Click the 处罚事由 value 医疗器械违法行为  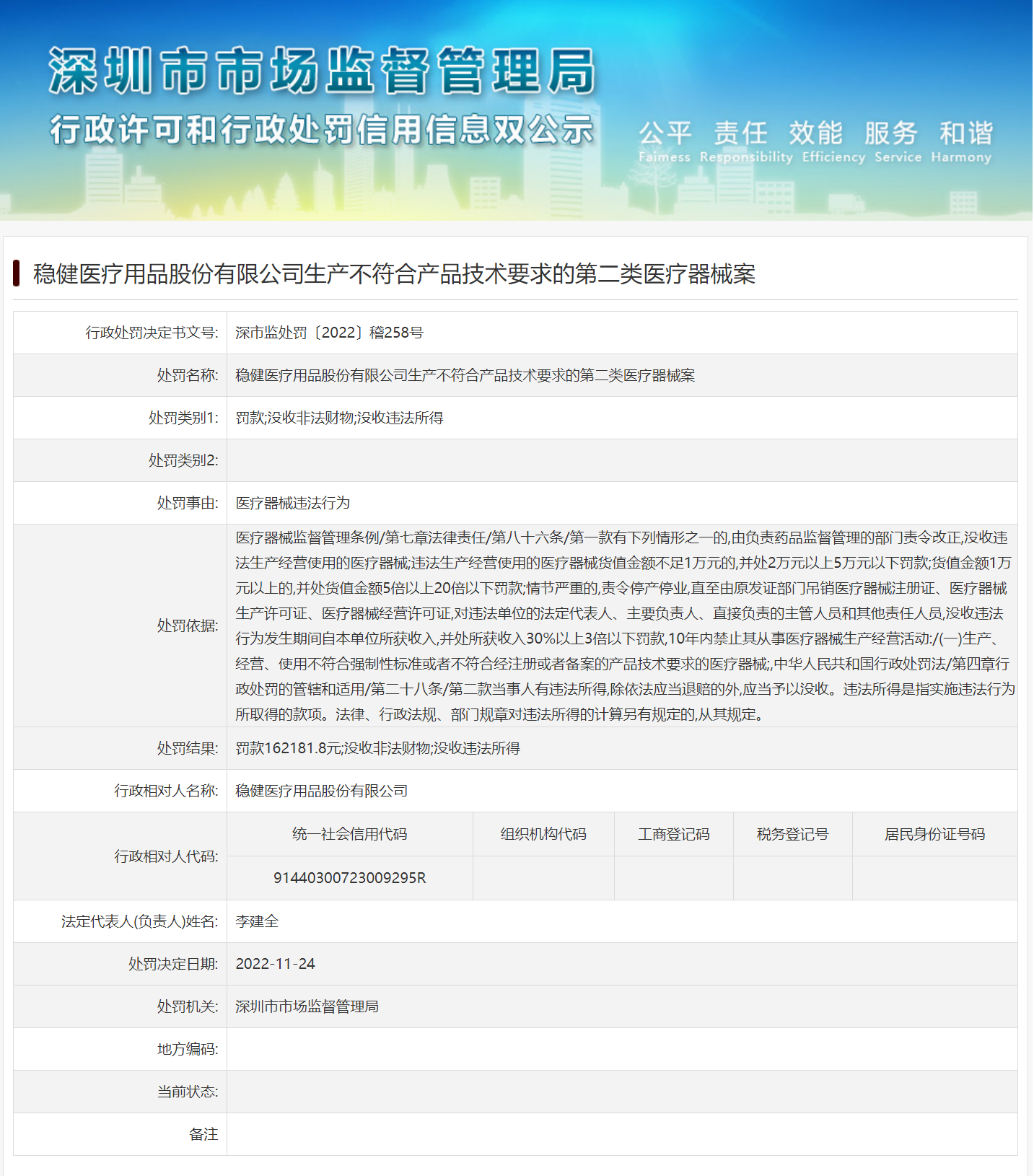(x=292, y=503)
